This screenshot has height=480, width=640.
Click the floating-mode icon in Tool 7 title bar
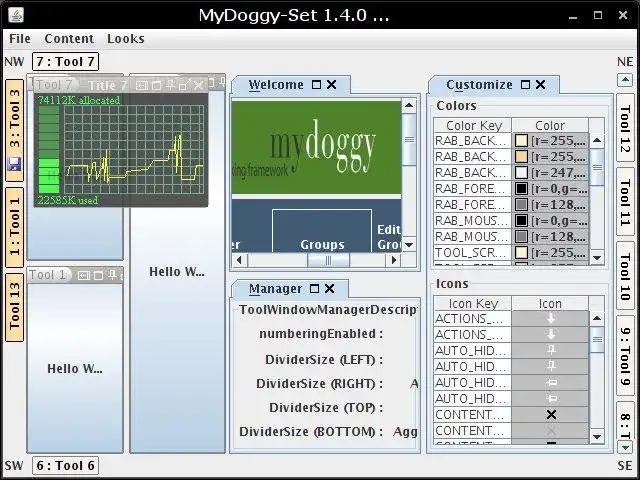pos(183,85)
